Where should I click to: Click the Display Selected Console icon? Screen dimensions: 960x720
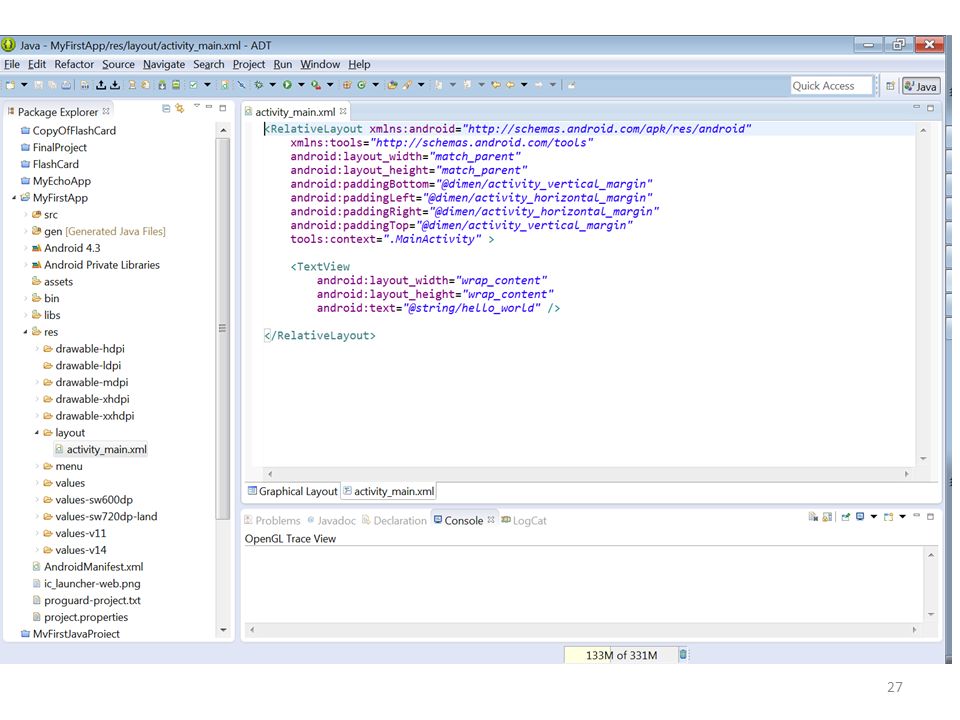coord(860,517)
